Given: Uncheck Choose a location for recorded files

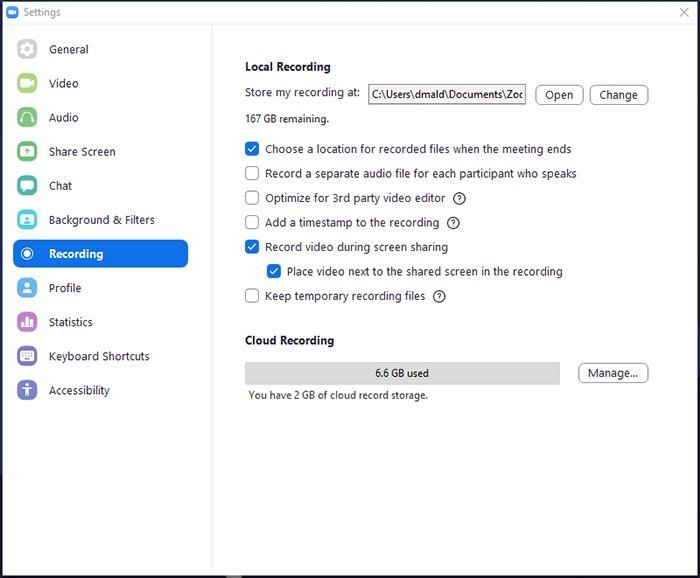Looking at the screenshot, I should pyautogui.click(x=252, y=149).
